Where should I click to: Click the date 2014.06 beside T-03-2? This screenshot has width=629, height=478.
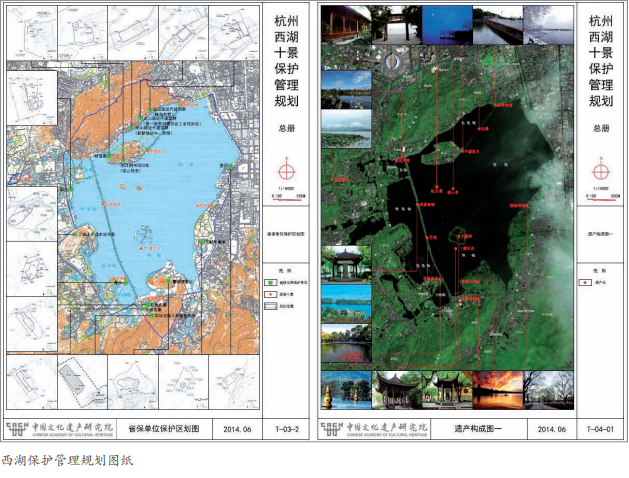tap(237, 429)
